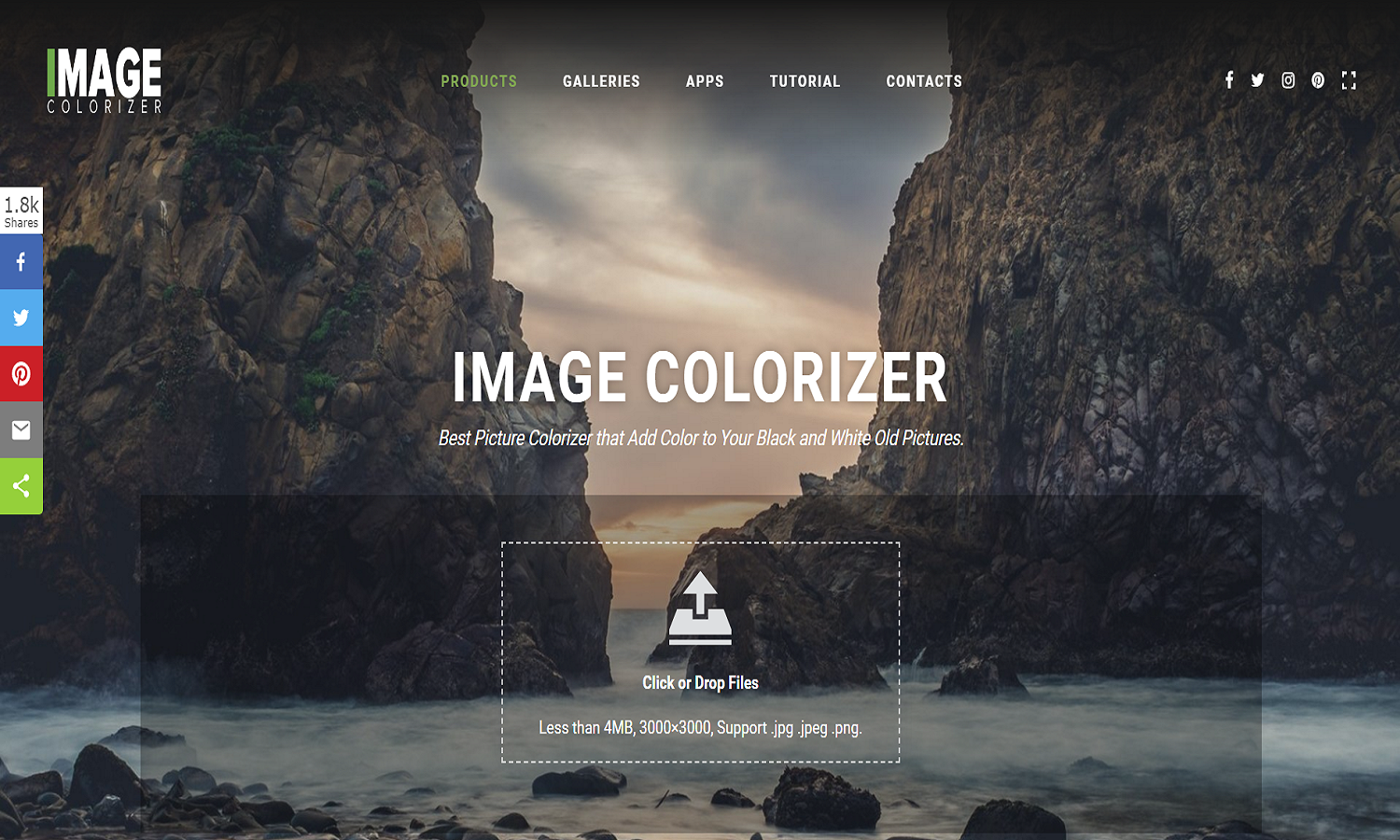This screenshot has width=1400, height=840.
Task: Open the Products menu item
Action: 479,81
